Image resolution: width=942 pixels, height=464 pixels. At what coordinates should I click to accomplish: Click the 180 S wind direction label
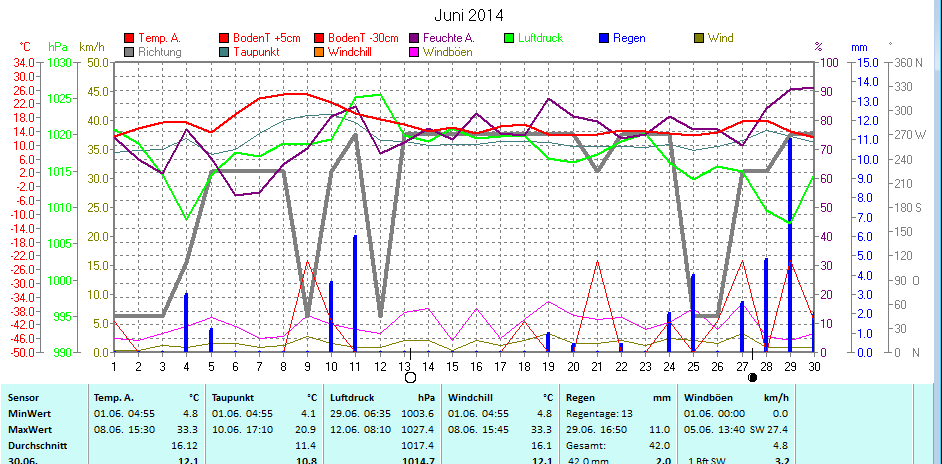tap(908, 207)
